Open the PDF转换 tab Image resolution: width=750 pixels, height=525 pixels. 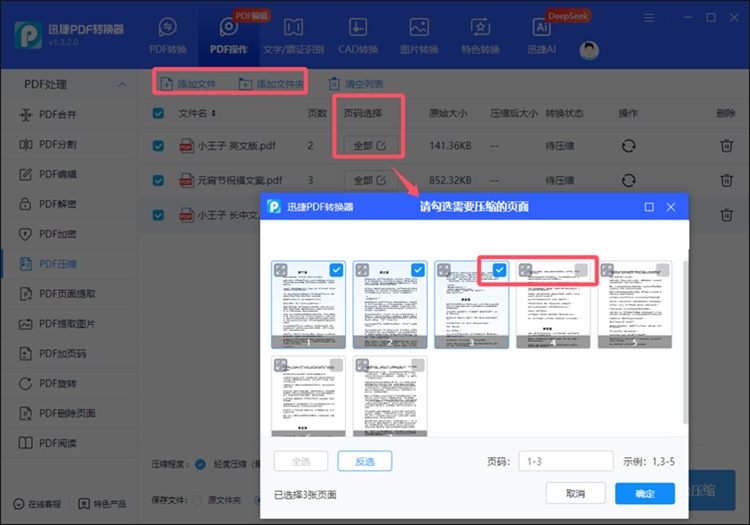click(x=167, y=36)
